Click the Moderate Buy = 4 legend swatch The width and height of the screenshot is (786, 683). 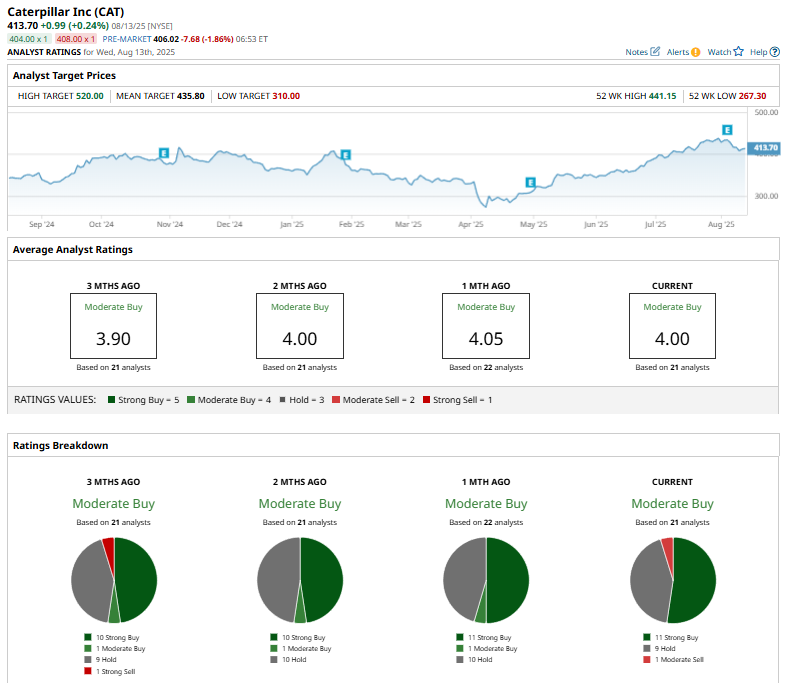coord(191,399)
